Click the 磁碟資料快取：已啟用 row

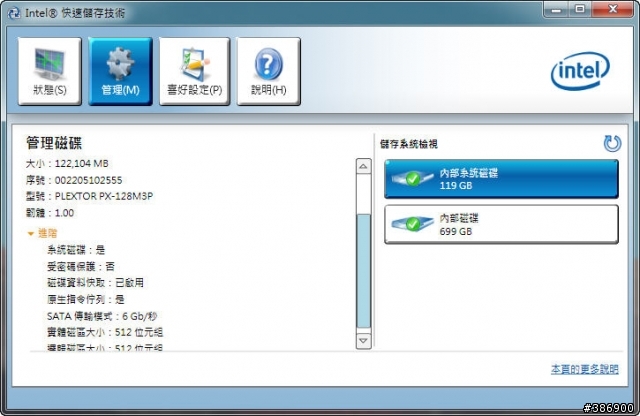click(x=95, y=283)
